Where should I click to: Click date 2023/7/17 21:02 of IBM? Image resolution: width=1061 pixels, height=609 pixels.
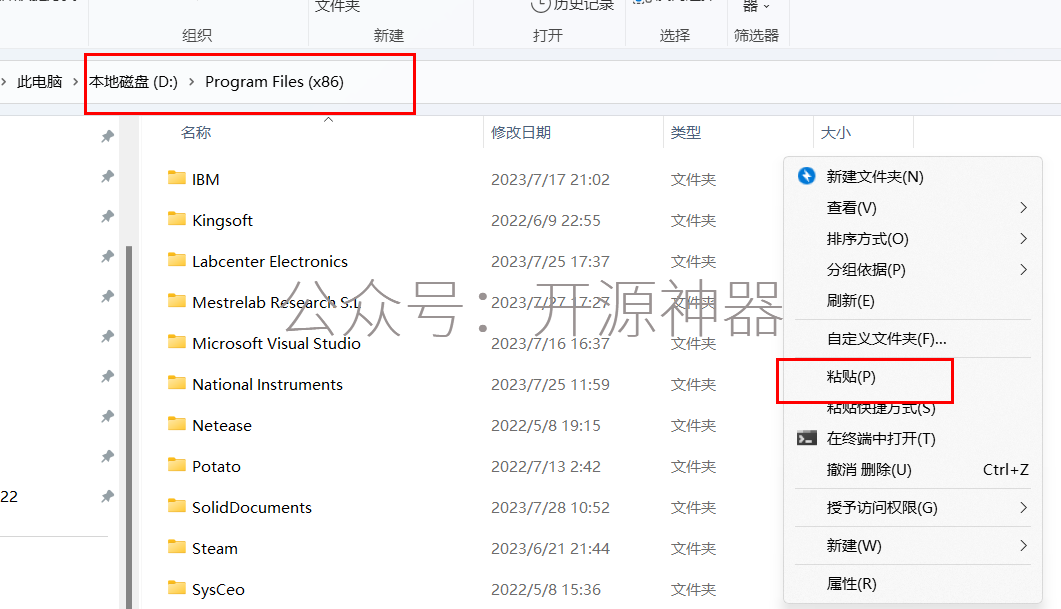550,180
